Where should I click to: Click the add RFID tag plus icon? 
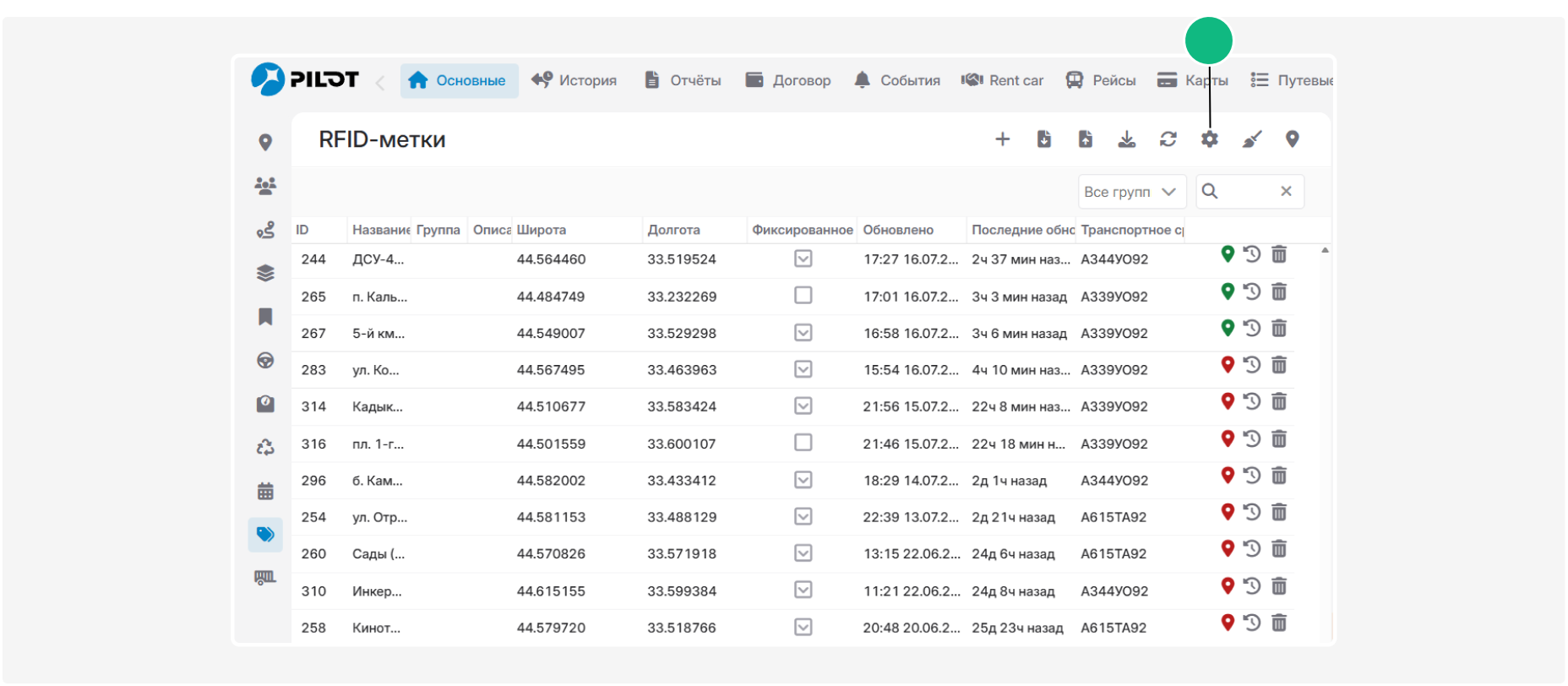click(1002, 139)
